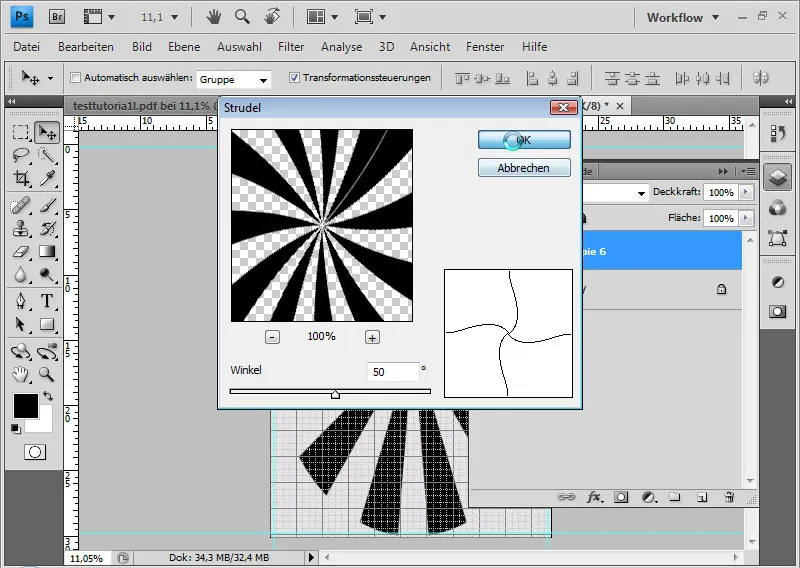Select the Type tool
800x568 pixels.
pos(47,301)
